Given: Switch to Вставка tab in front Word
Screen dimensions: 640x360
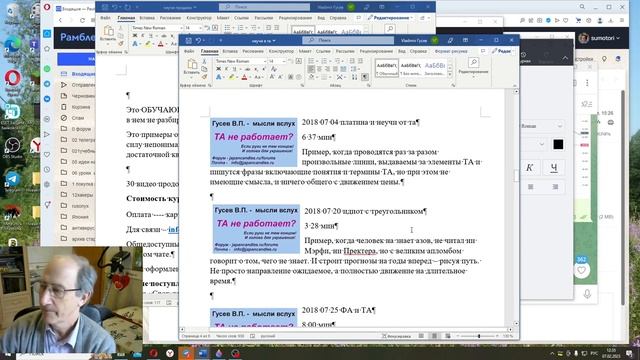Looking at the screenshot, I should 230,51.
